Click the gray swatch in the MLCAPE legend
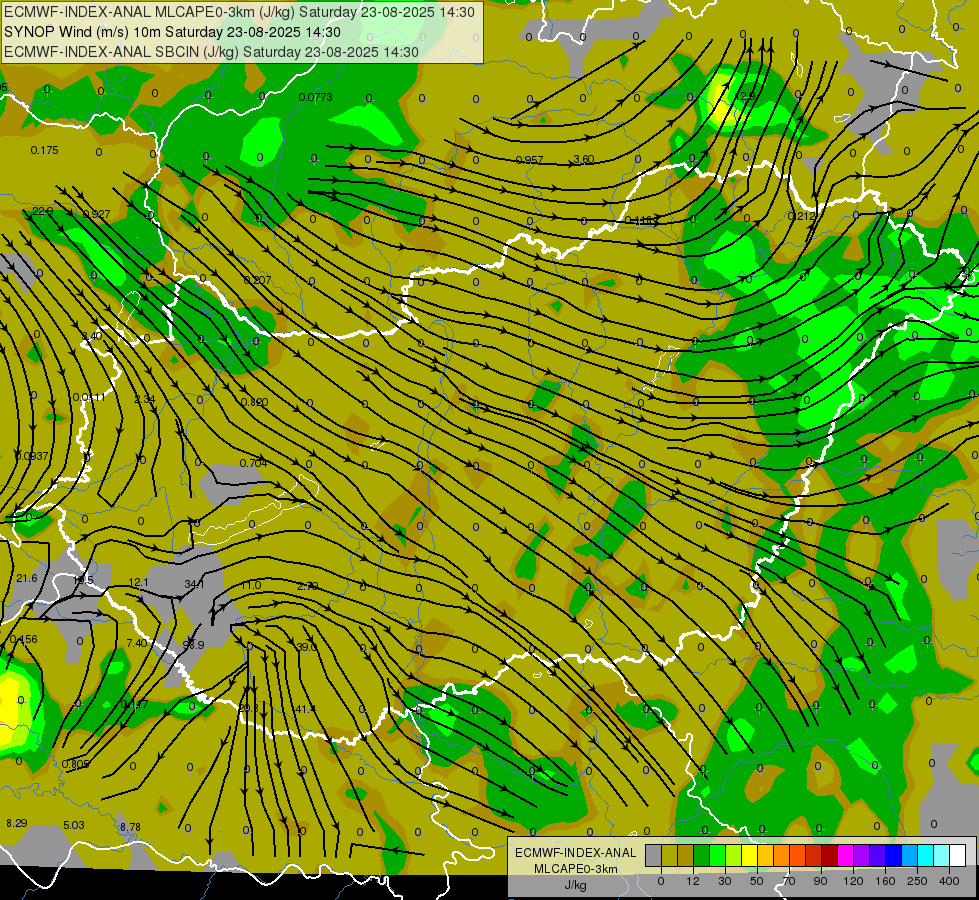 point(654,856)
